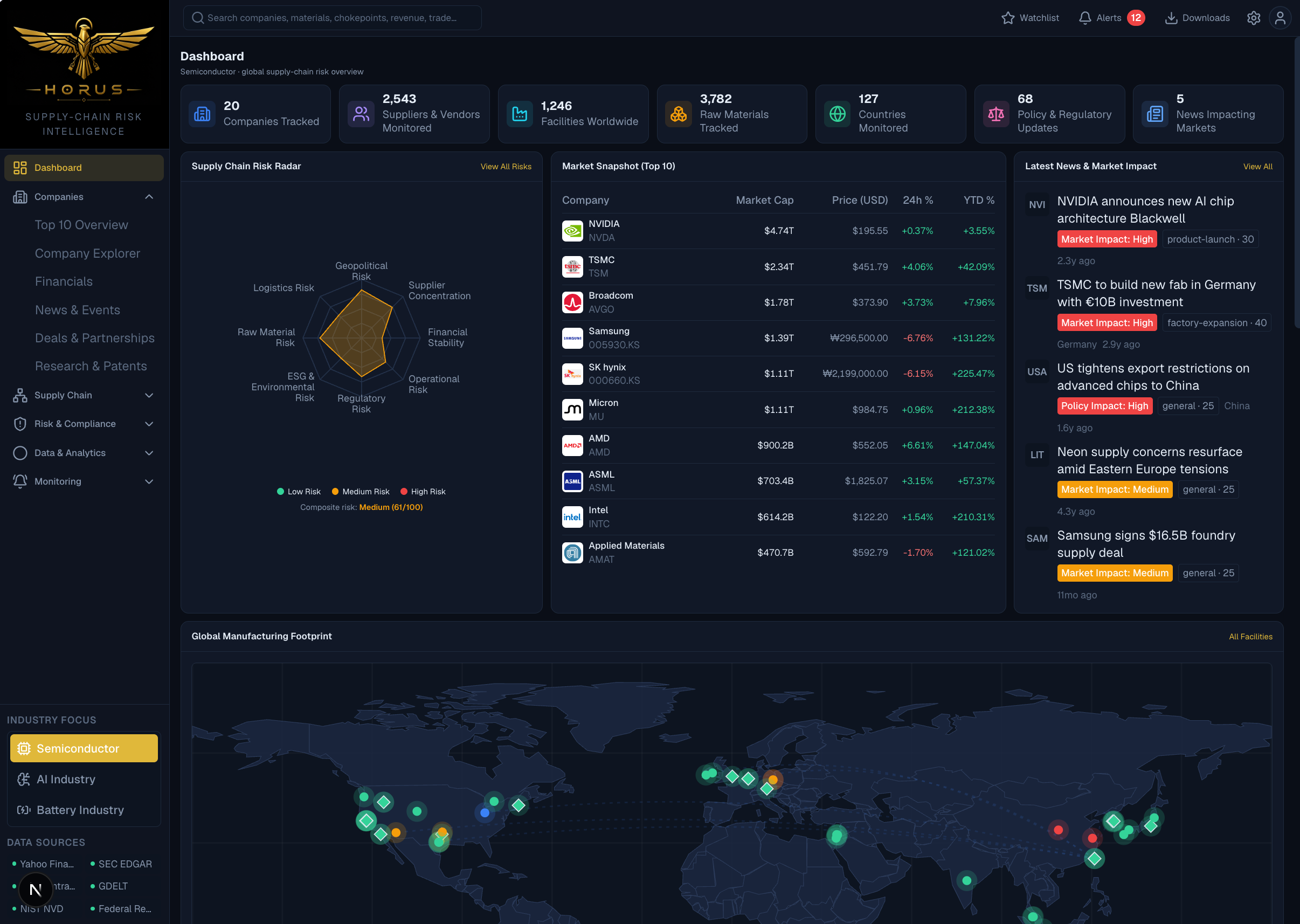The width and height of the screenshot is (1300, 924).
Task: Click the Medium Risk legend swatch
Action: [x=335, y=492]
